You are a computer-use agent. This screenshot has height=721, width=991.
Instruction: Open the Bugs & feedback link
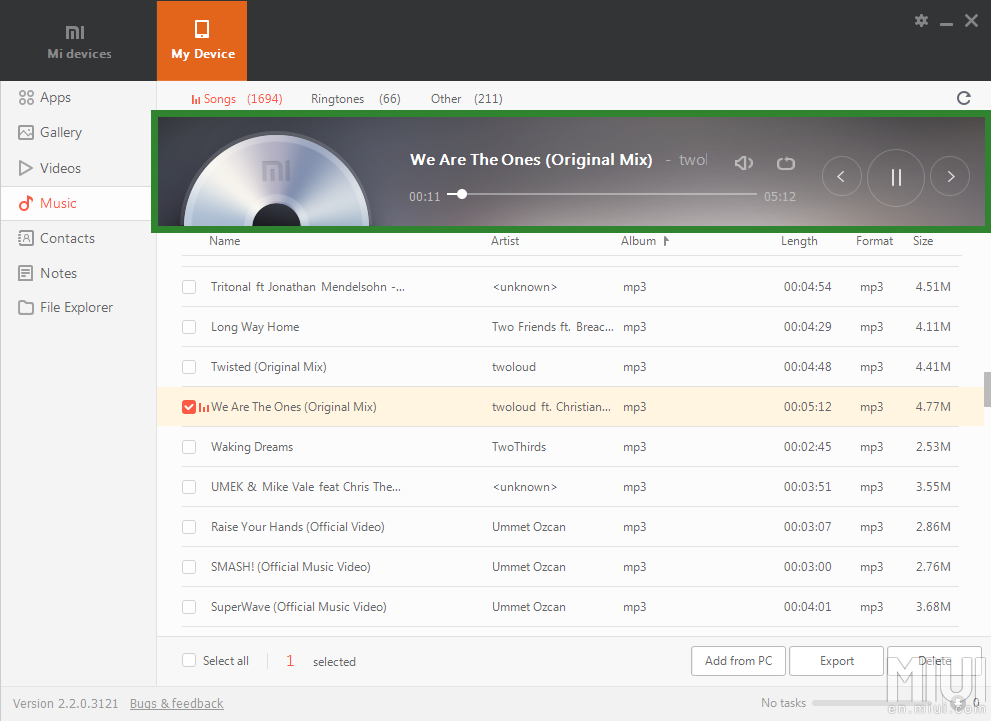click(x=176, y=703)
